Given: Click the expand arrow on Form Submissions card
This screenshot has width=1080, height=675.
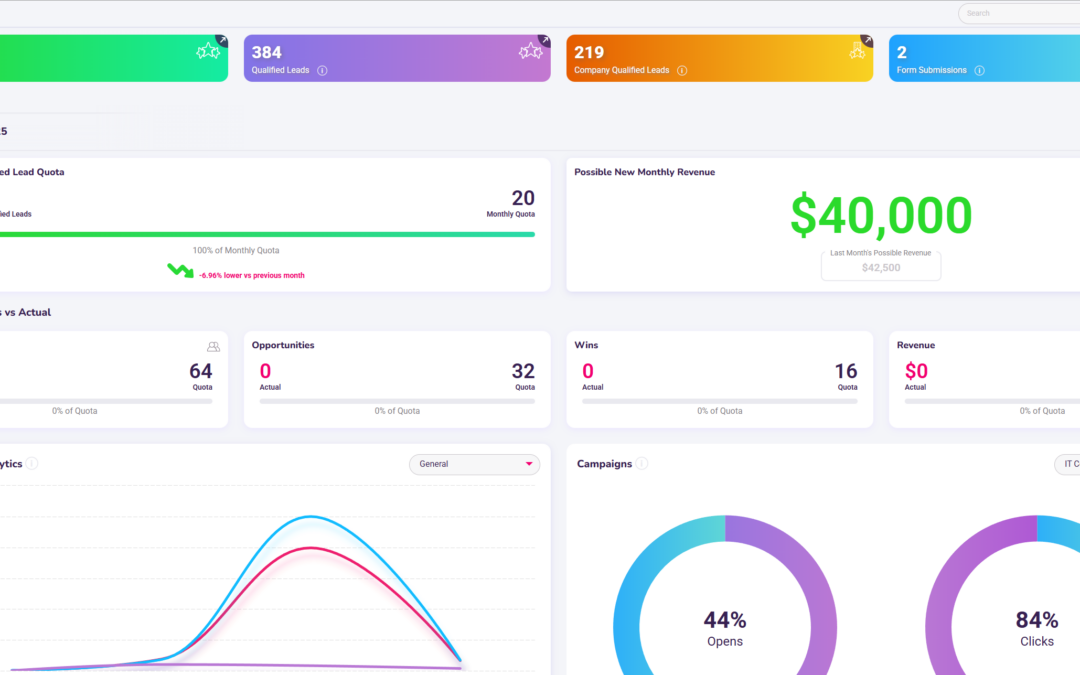Looking at the screenshot, I should point(1076,40).
